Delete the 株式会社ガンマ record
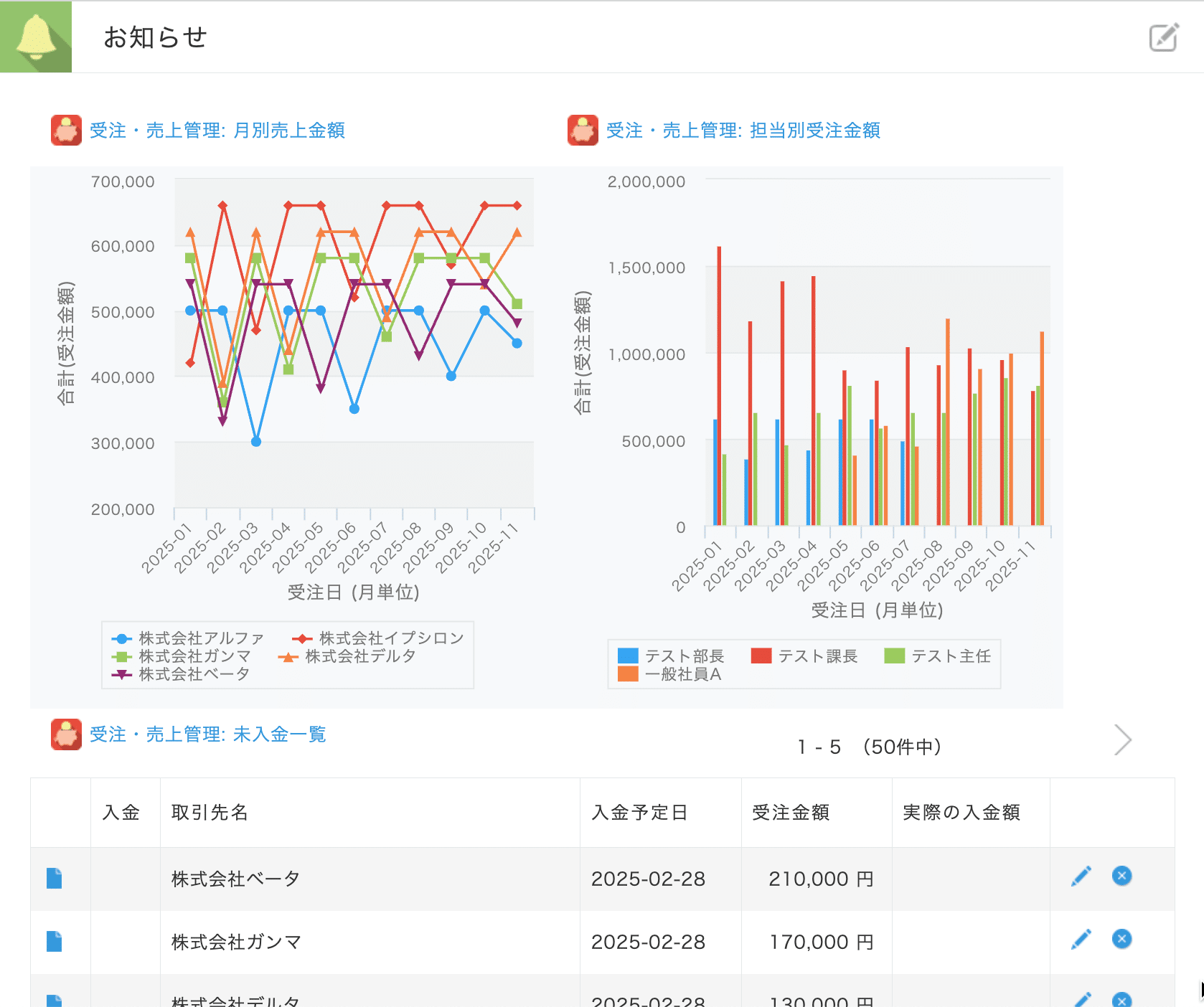Screen dimensions: 1204x1007 (x=1121, y=939)
